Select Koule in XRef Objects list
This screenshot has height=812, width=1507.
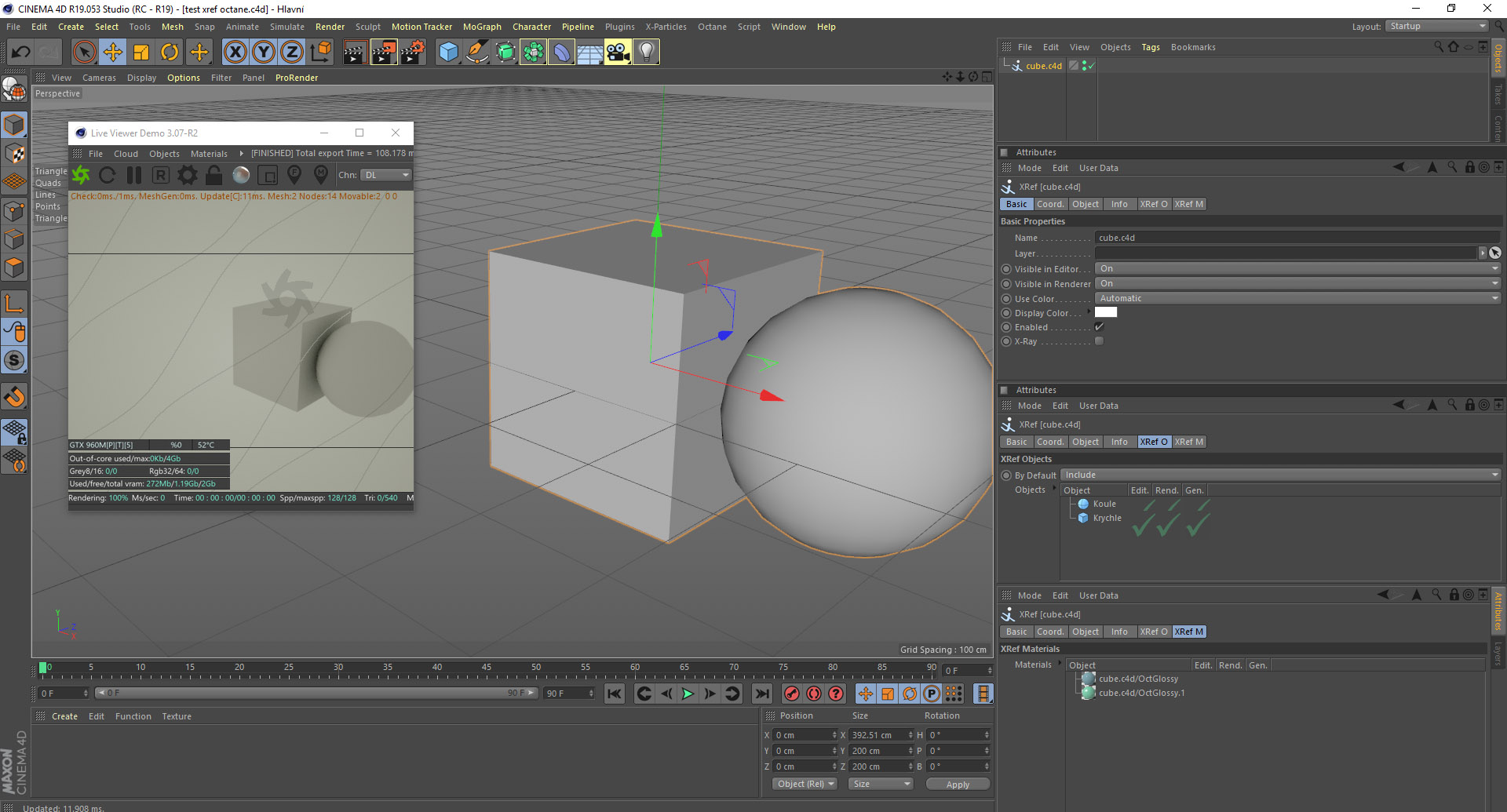1104,504
